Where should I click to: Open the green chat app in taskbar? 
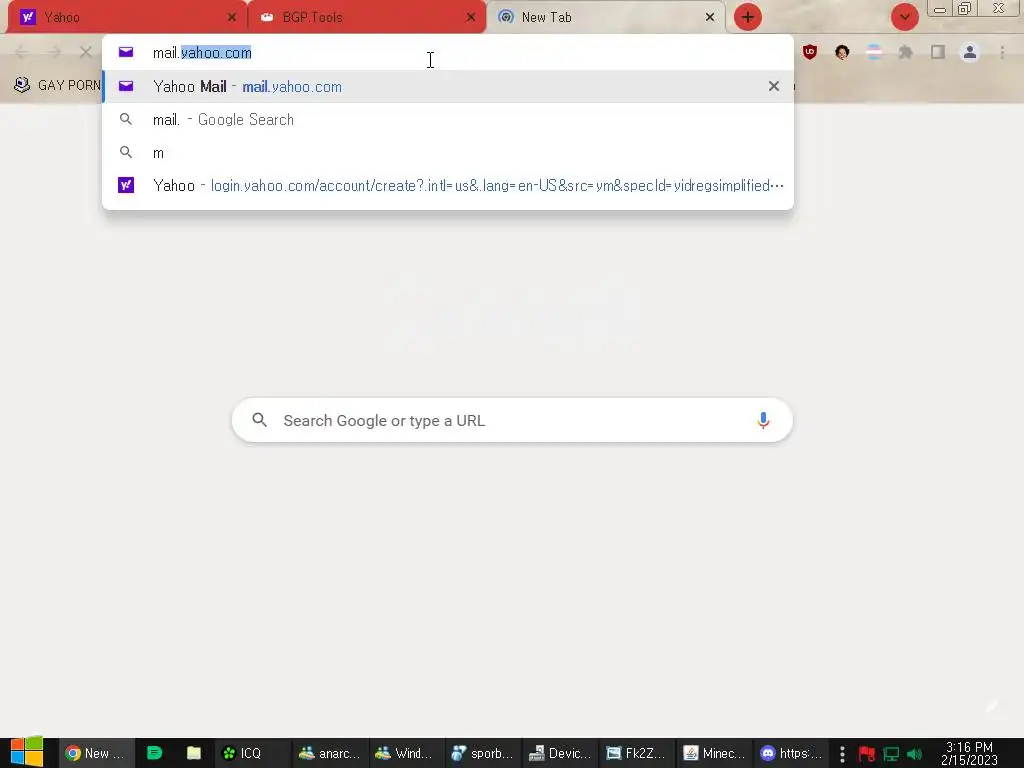154,753
